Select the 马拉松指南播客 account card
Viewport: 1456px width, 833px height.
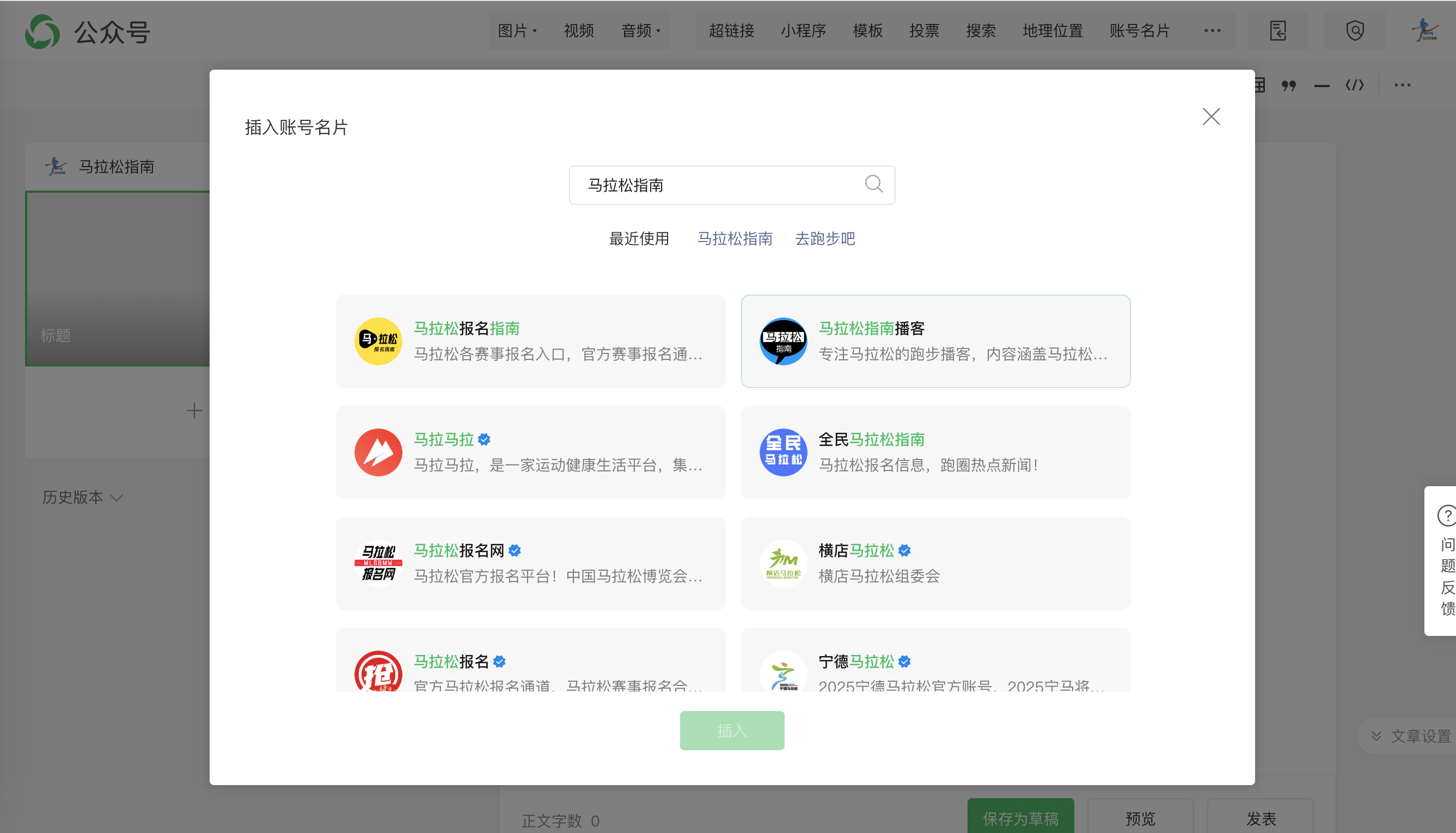click(x=935, y=341)
